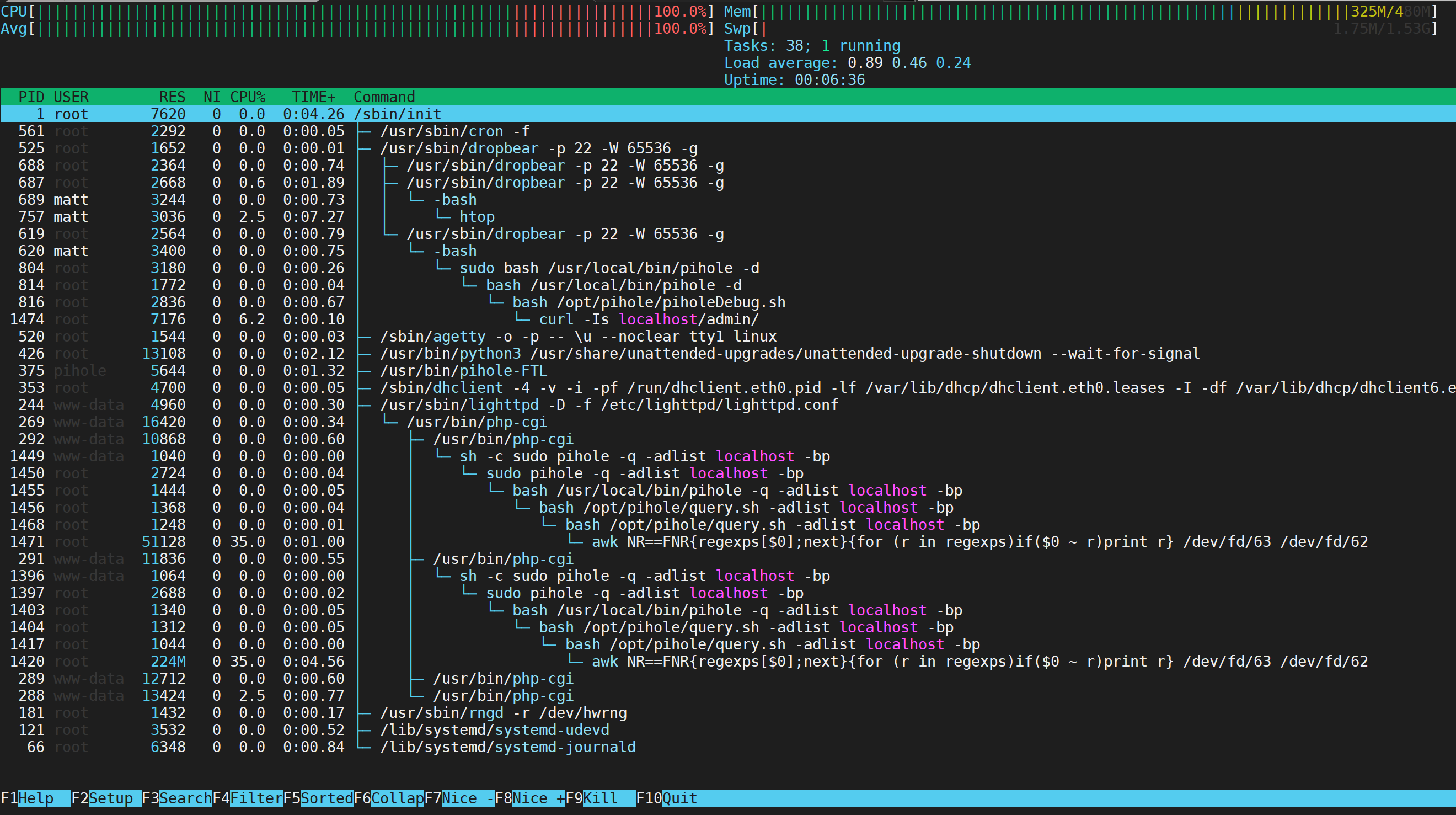Select the systemd-udevd process row

pyautogui.click(x=728, y=729)
